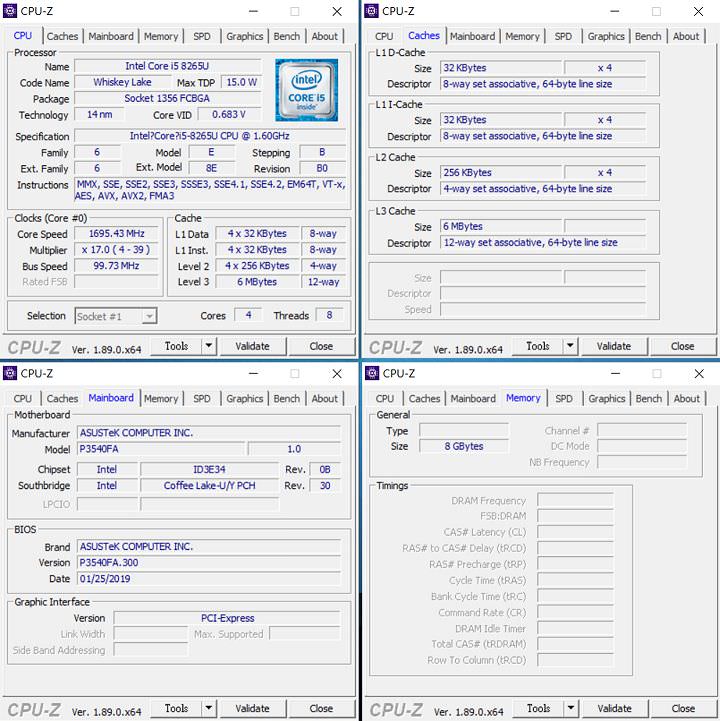
Task: Click the L3 Cache size field 6 MBytes
Action: [x=501, y=226]
